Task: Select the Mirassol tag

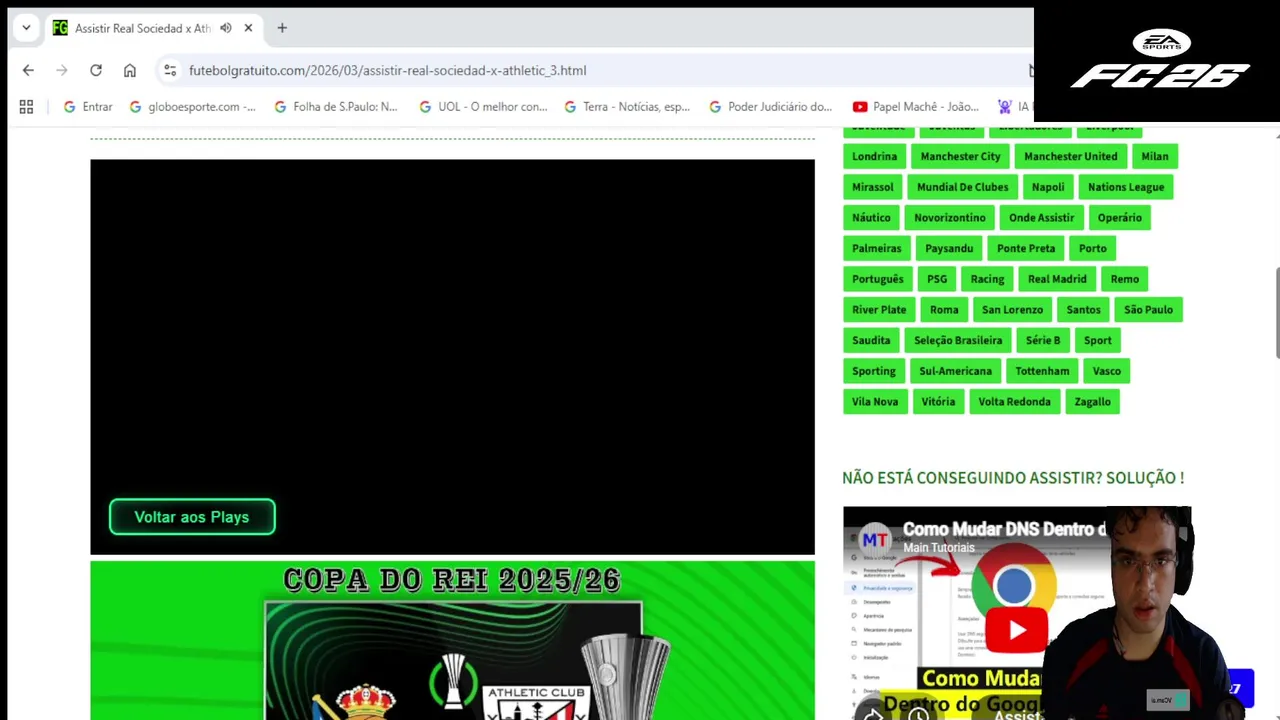Action: pos(872,187)
